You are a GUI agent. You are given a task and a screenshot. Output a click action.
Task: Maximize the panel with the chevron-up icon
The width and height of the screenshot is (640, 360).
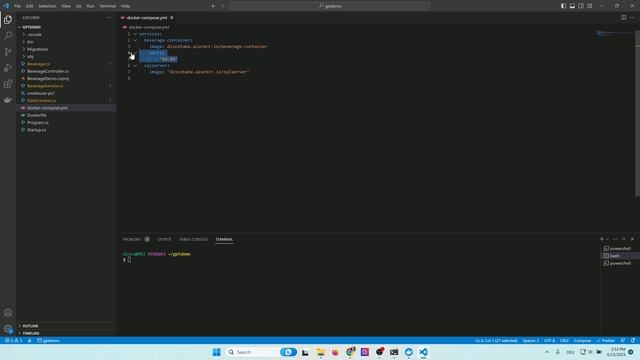tap(623, 239)
